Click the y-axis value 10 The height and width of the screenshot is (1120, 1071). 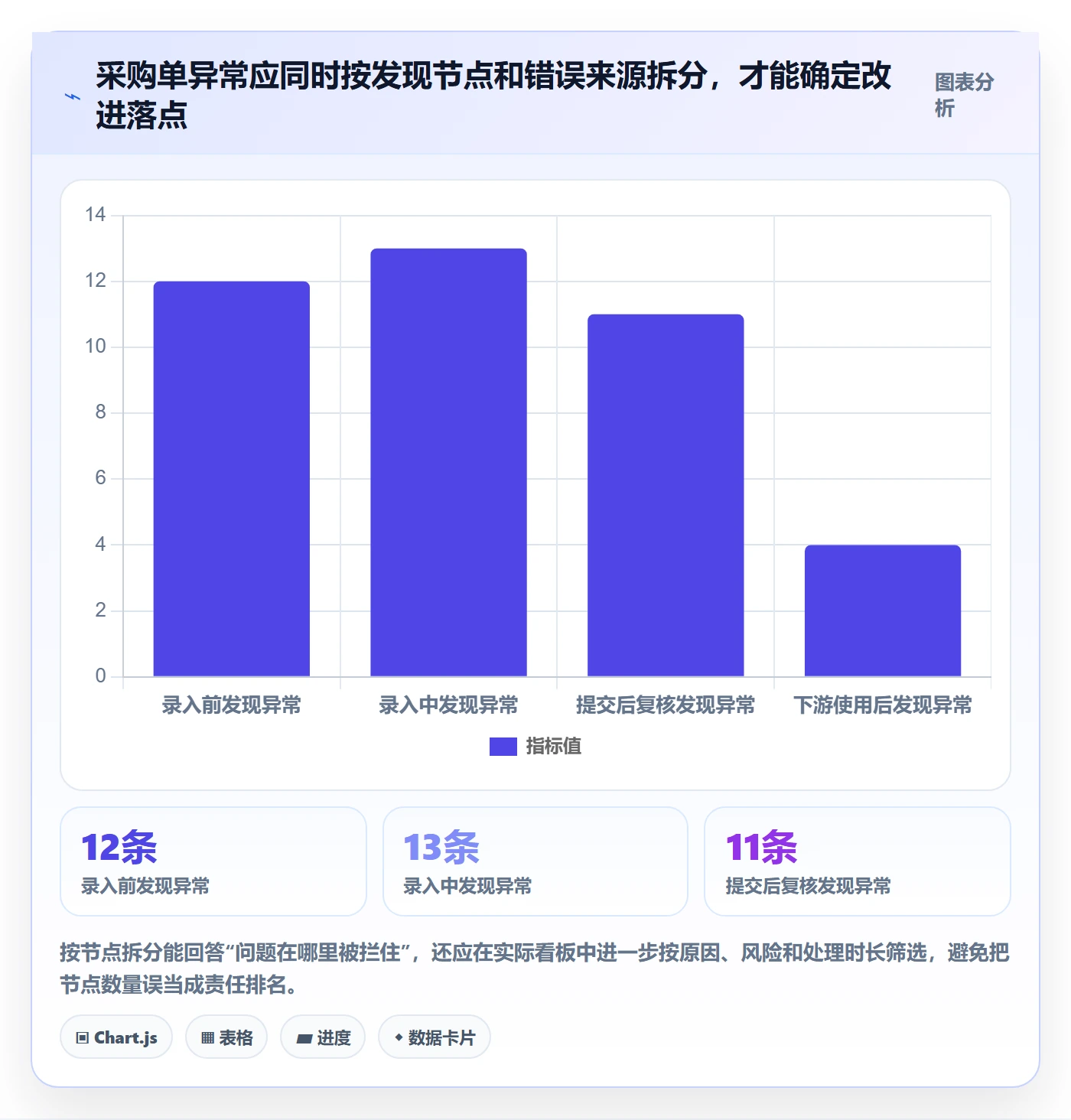point(96,347)
